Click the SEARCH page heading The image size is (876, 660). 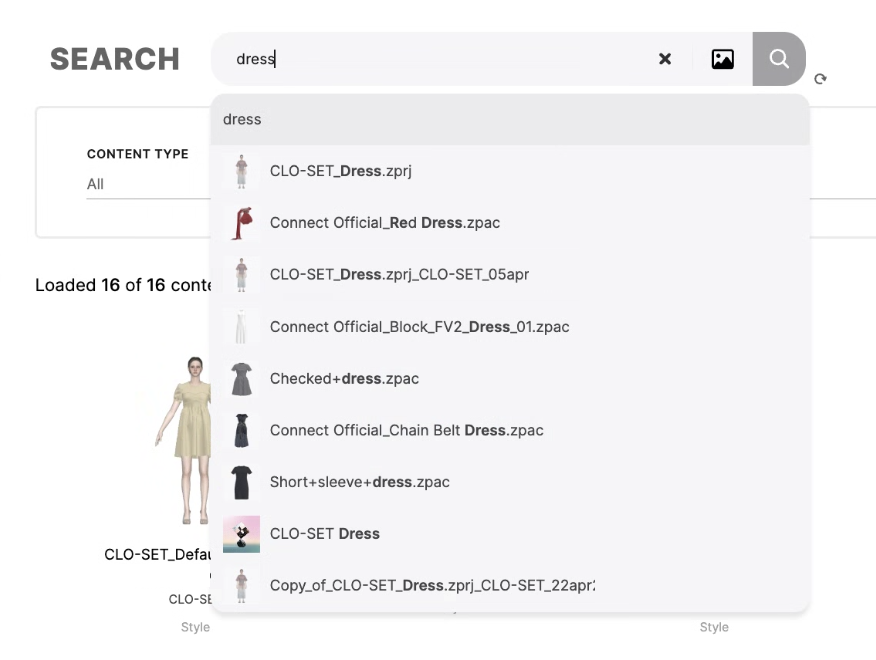click(114, 59)
